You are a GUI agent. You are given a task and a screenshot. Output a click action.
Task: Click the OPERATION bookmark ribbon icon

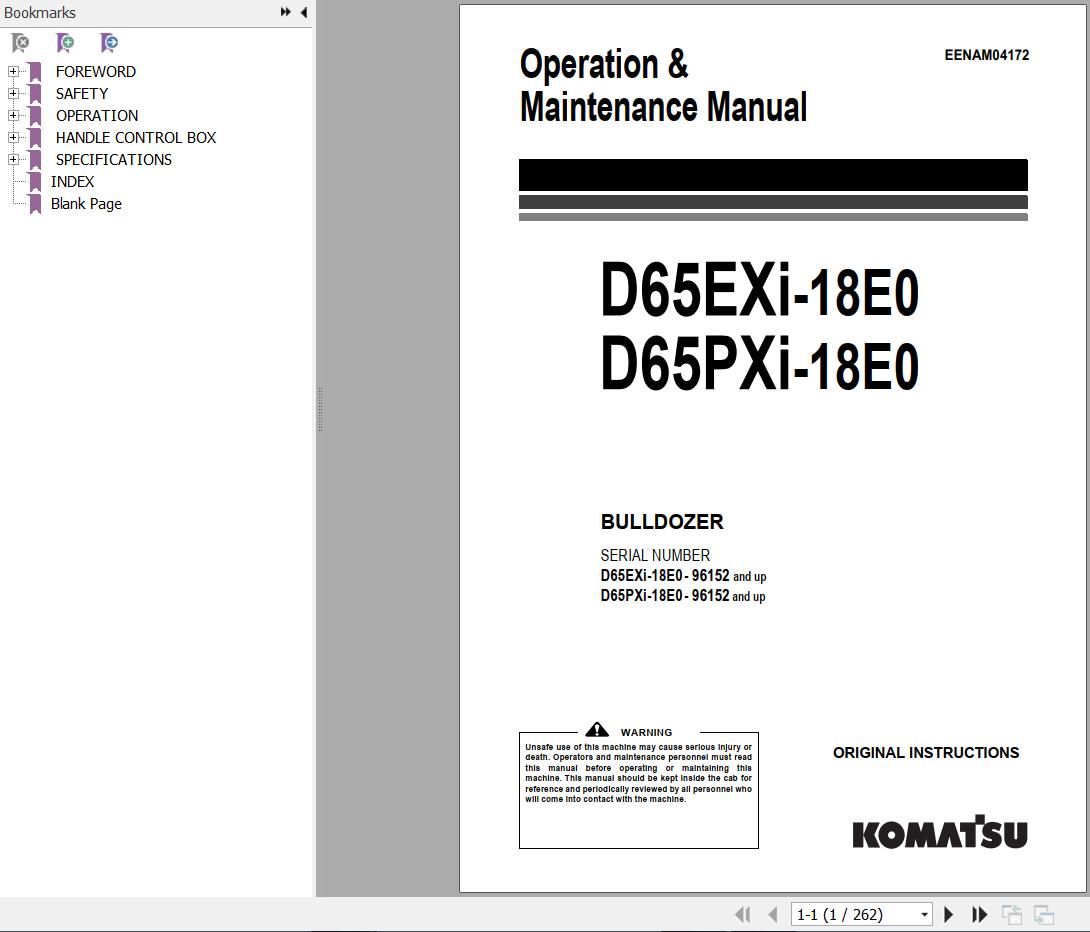(x=35, y=115)
